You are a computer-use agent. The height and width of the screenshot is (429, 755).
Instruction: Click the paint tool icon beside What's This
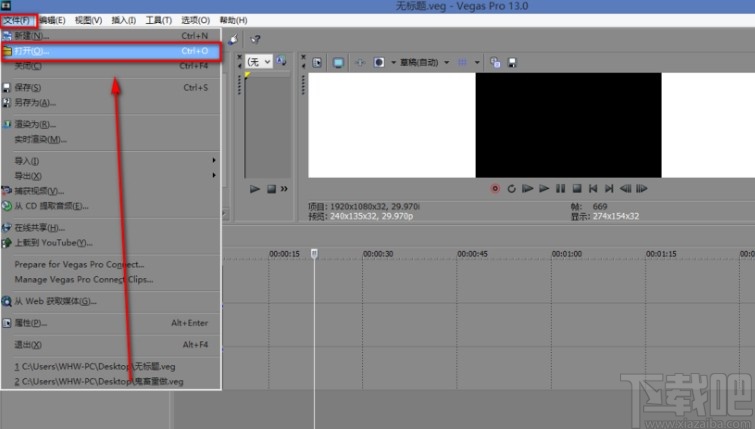233,39
